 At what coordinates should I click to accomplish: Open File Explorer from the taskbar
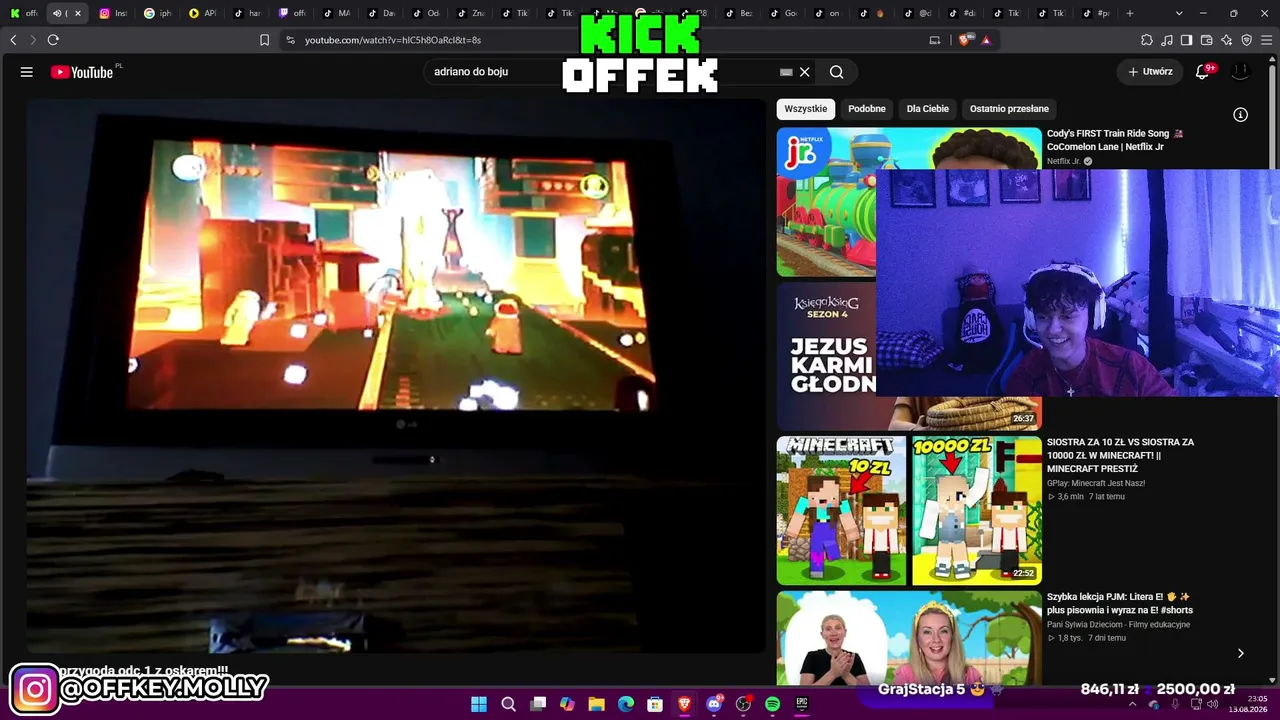click(596, 704)
